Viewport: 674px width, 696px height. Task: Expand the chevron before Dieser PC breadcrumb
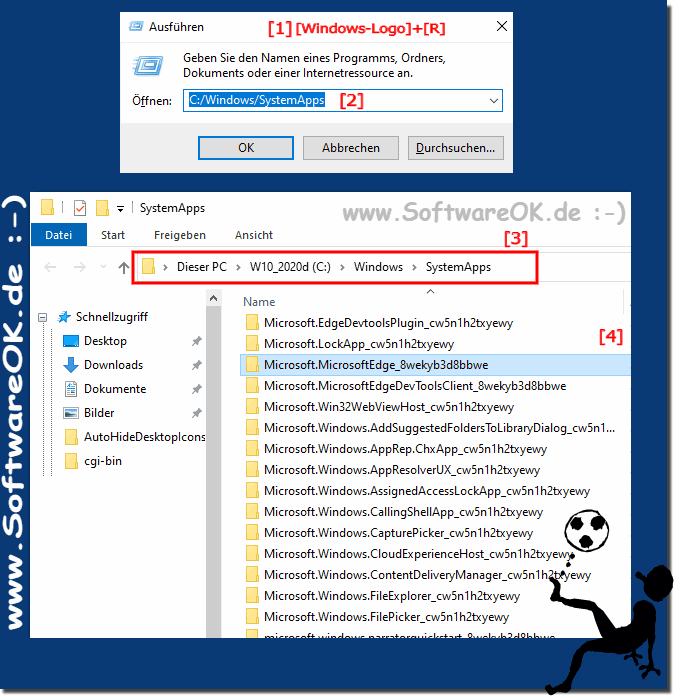point(165,267)
